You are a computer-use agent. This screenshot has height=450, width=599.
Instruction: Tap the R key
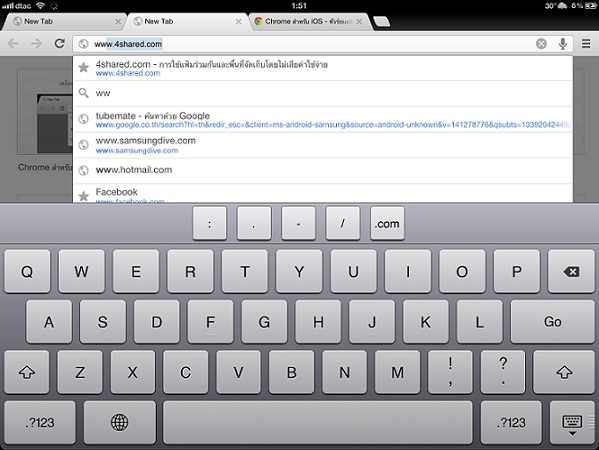point(190,272)
